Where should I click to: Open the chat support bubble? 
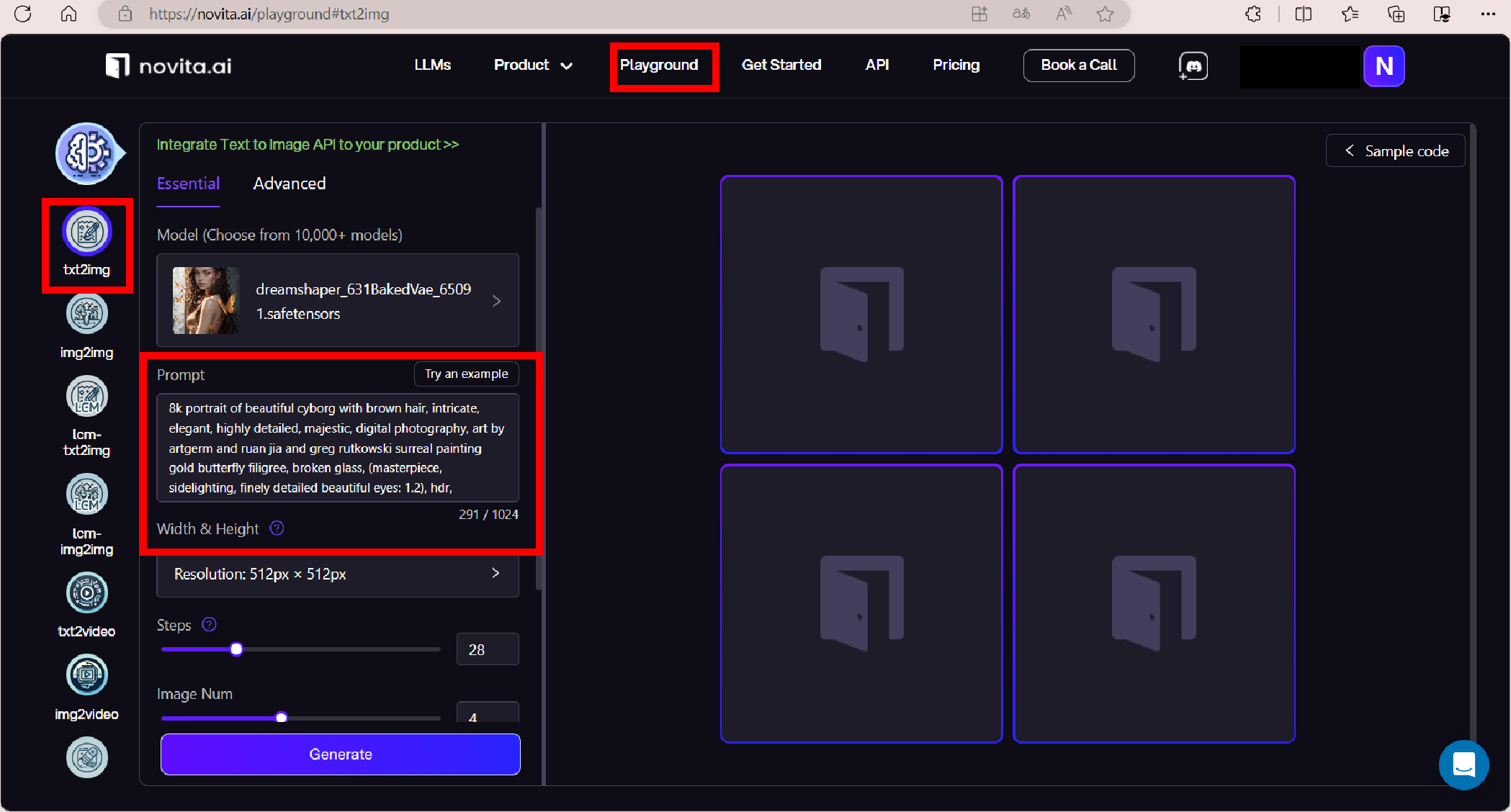point(1463,764)
